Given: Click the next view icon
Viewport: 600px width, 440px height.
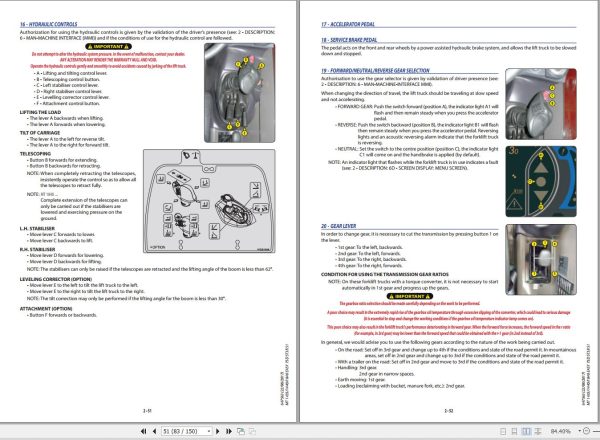Looking at the screenshot, I should click(x=253, y=431).
